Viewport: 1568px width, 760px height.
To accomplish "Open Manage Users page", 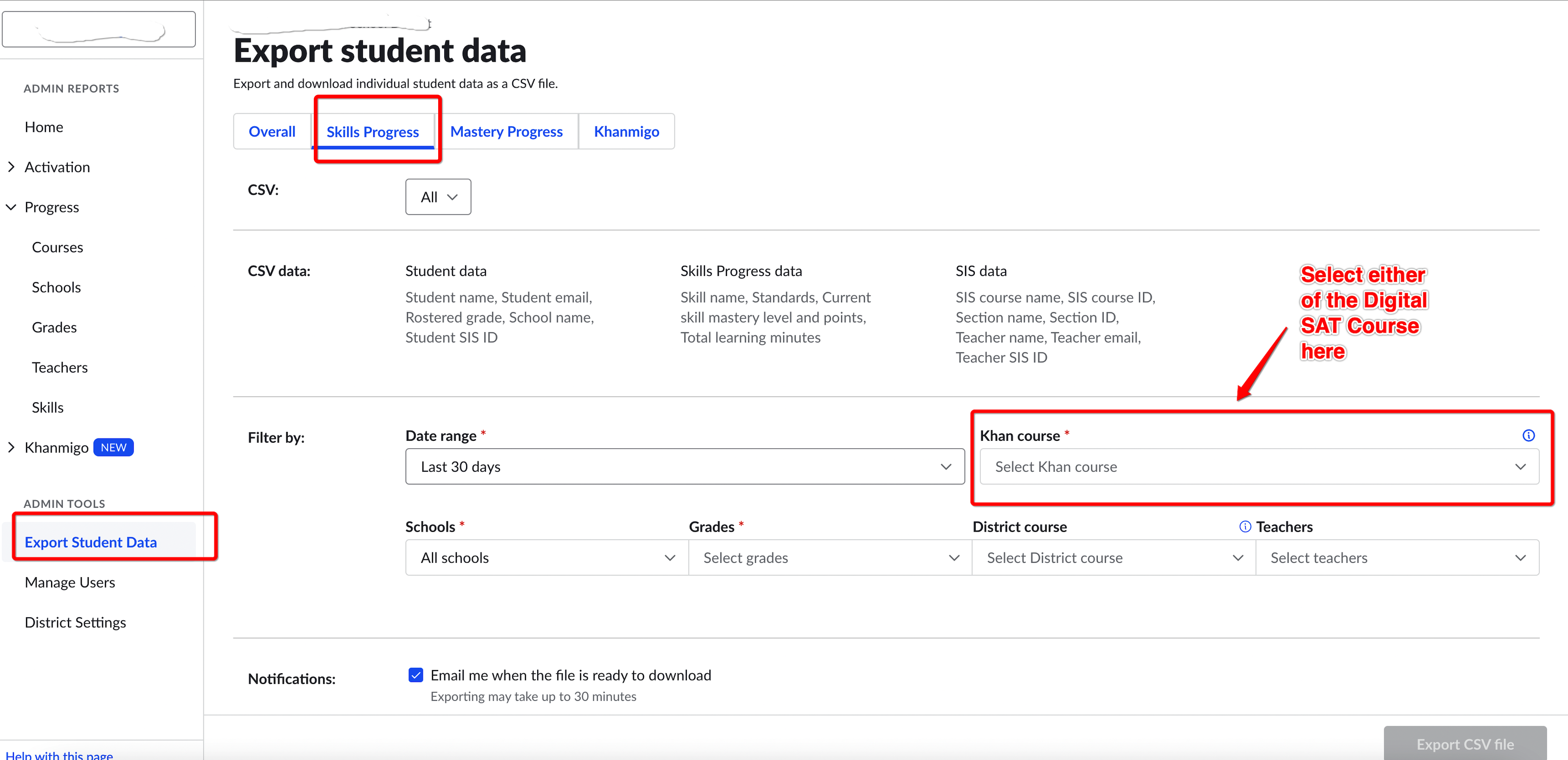I will pyautogui.click(x=70, y=582).
